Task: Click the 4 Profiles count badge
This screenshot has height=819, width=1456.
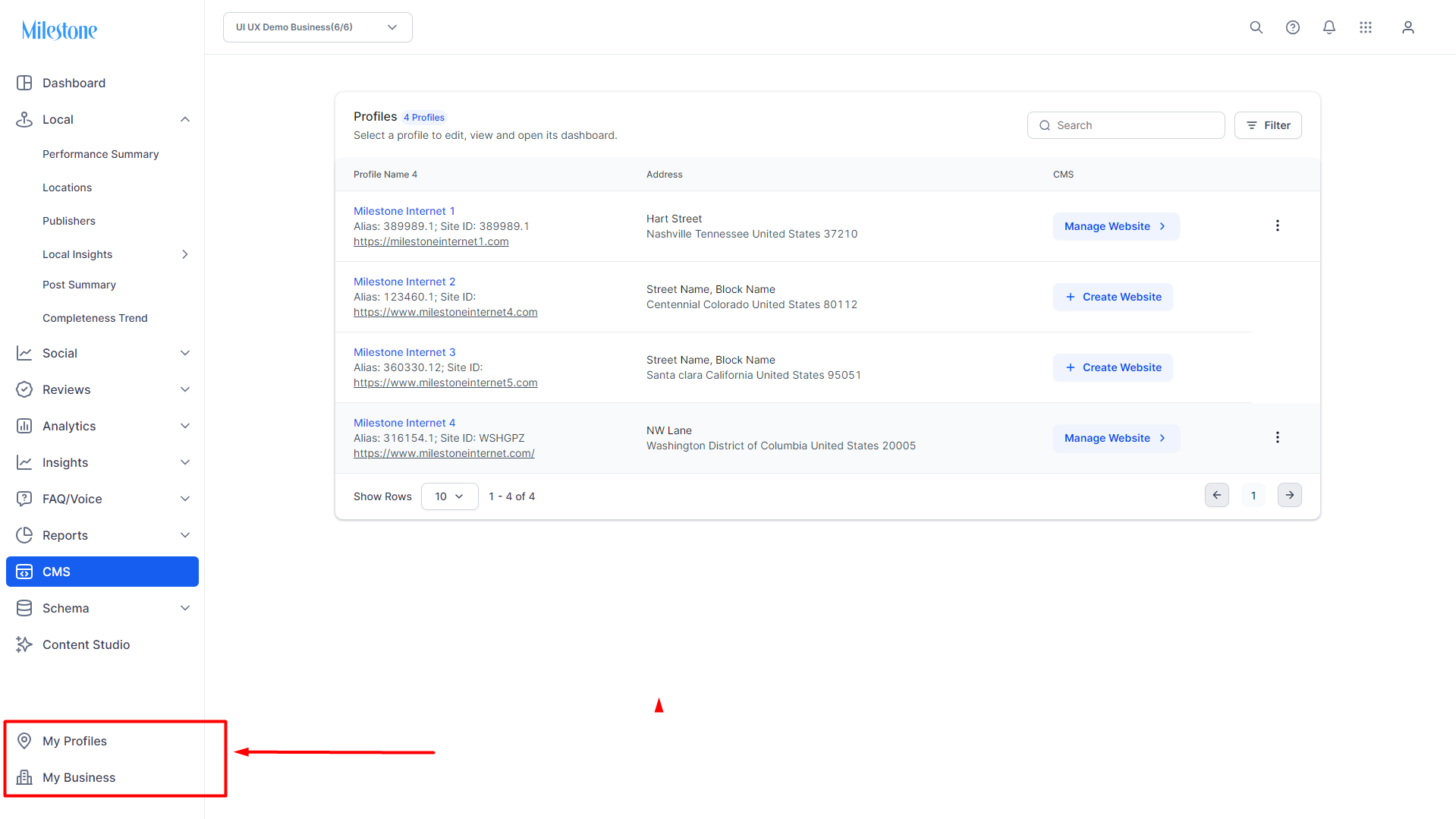Action: click(424, 118)
